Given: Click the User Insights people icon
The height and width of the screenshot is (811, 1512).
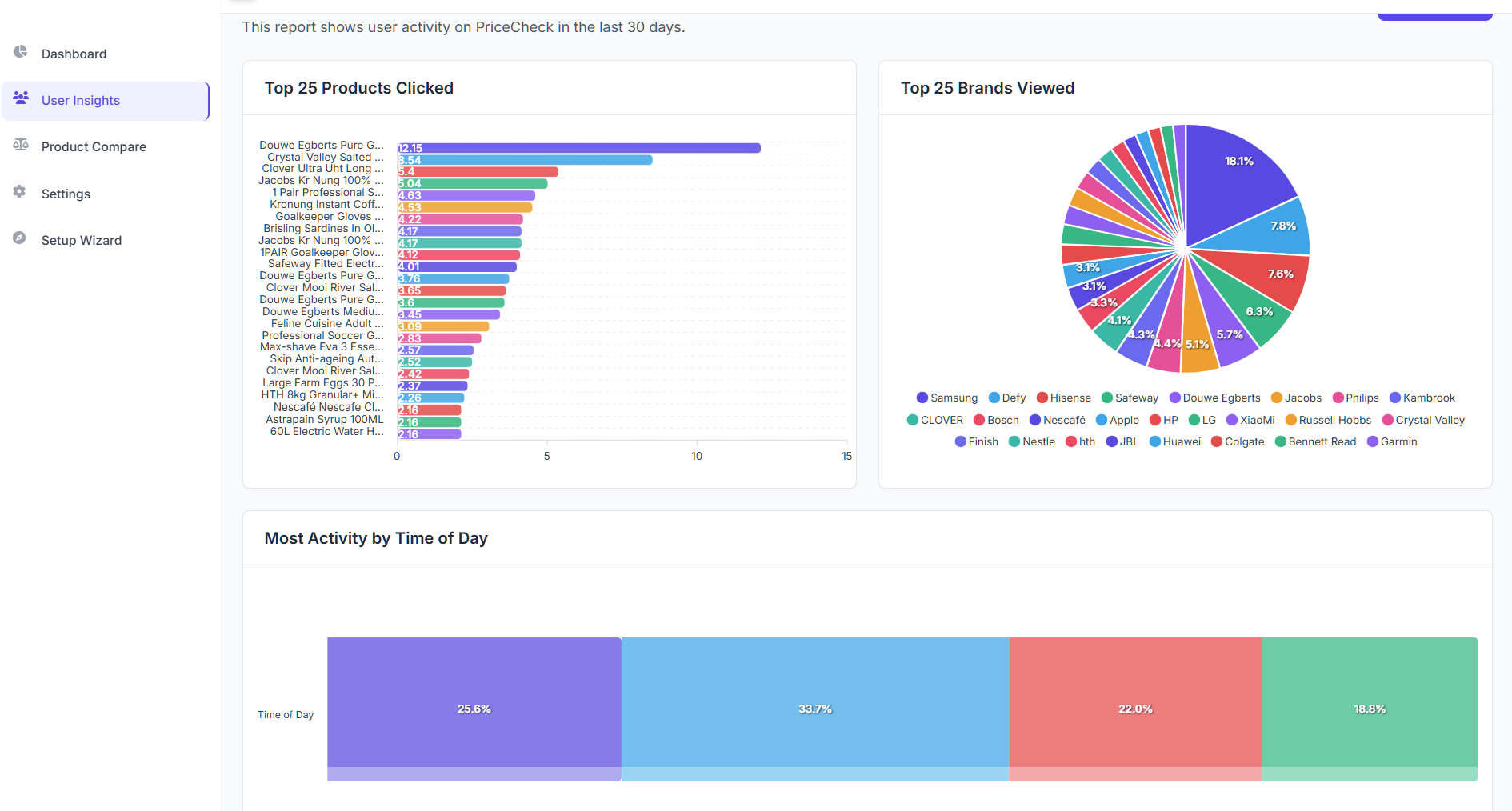Looking at the screenshot, I should (x=21, y=98).
